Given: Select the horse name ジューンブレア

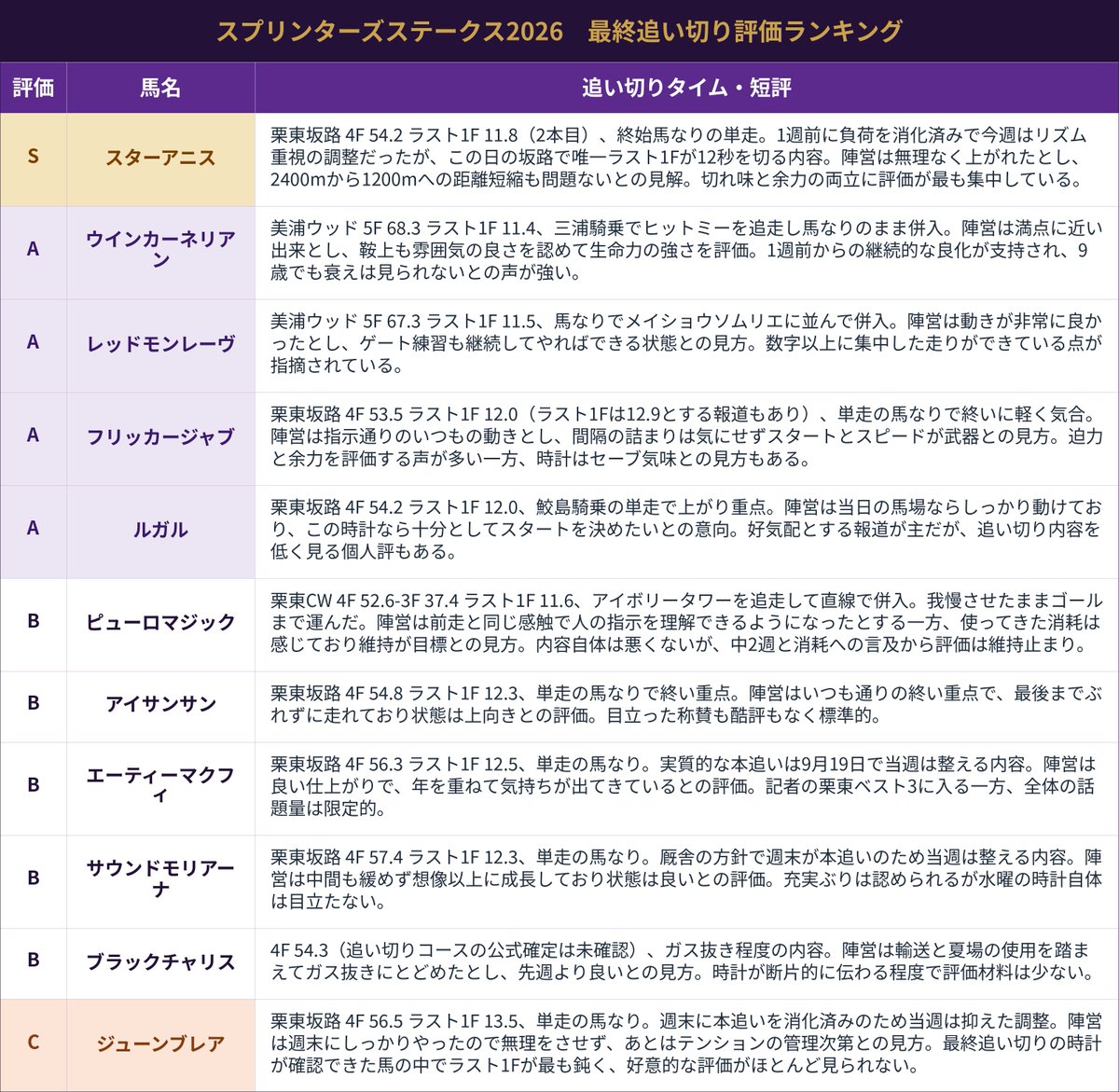Looking at the screenshot, I should [160, 1044].
